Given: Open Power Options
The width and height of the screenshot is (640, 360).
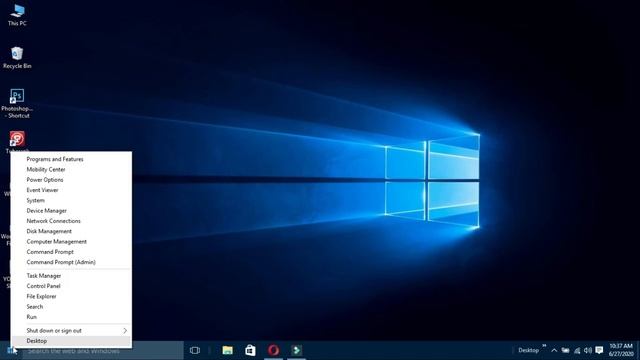Looking at the screenshot, I should coord(71,180).
